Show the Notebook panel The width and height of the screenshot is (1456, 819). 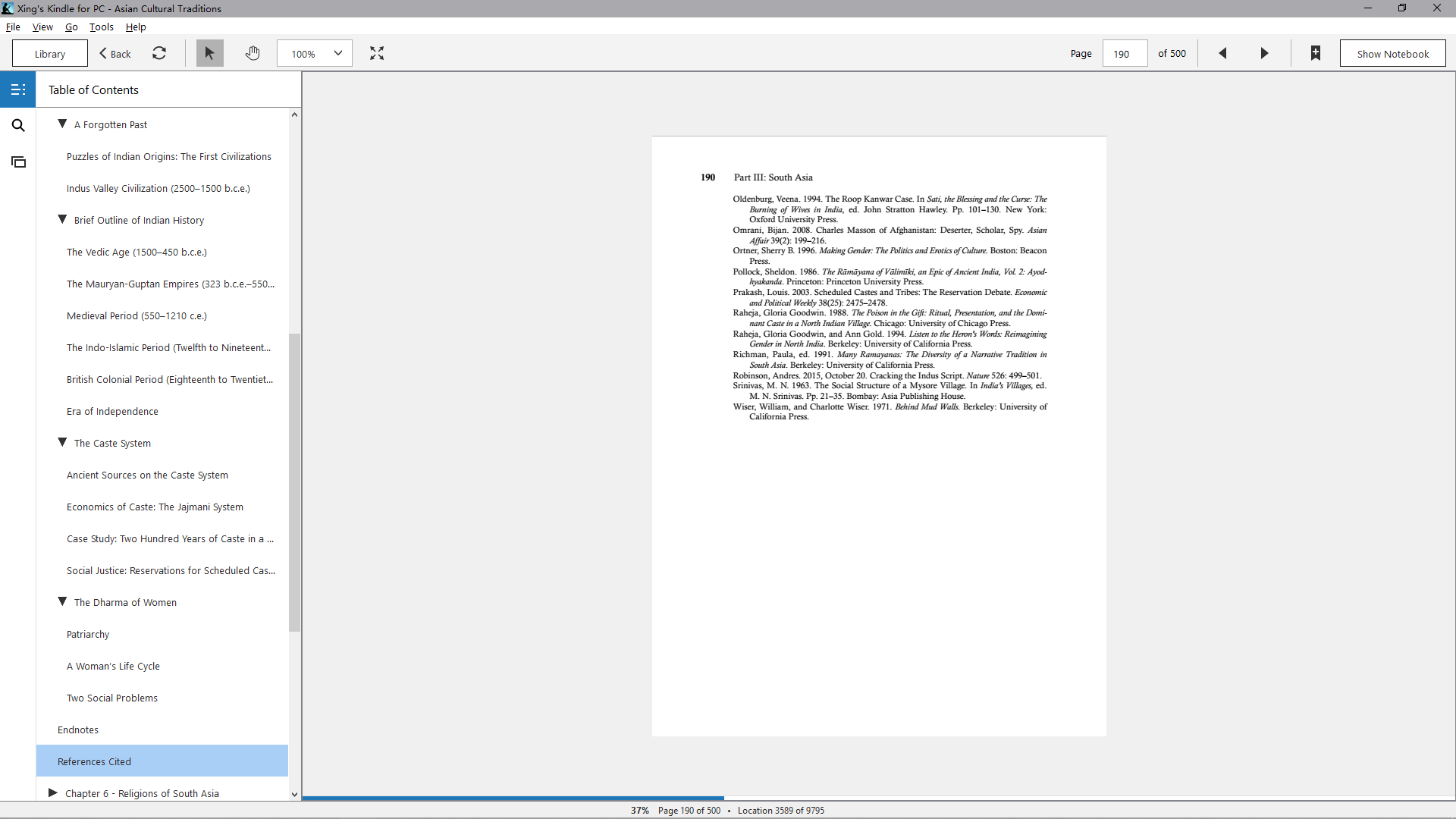1392,54
